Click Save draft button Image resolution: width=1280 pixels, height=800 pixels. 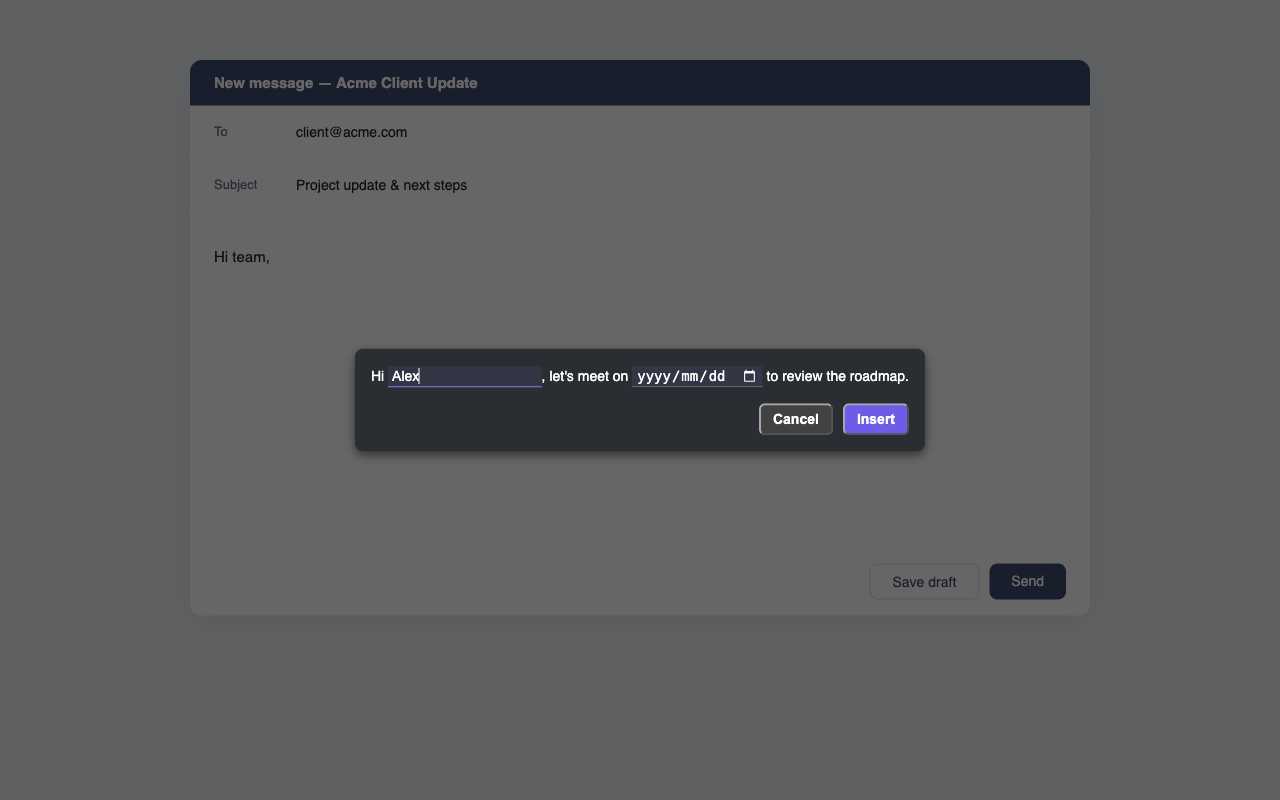pos(924,582)
